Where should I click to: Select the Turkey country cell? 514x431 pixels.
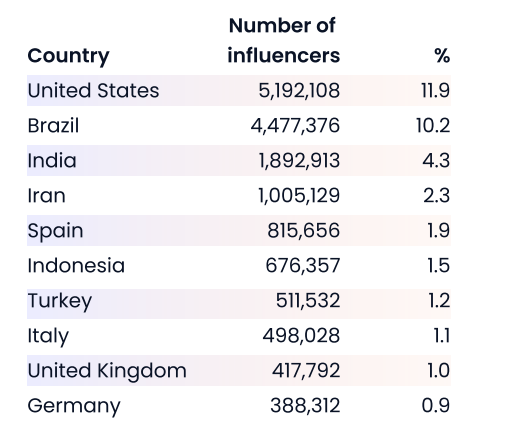[x=60, y=301]
